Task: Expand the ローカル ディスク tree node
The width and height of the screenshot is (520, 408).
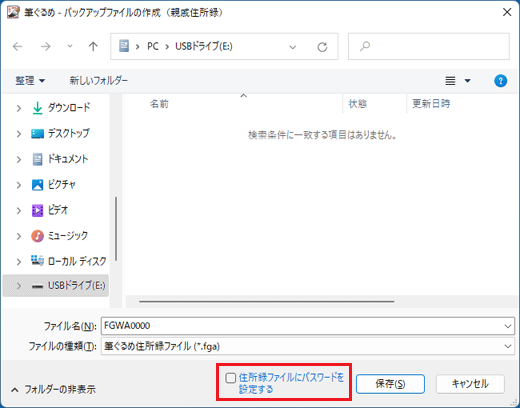Action: point(19,262)
